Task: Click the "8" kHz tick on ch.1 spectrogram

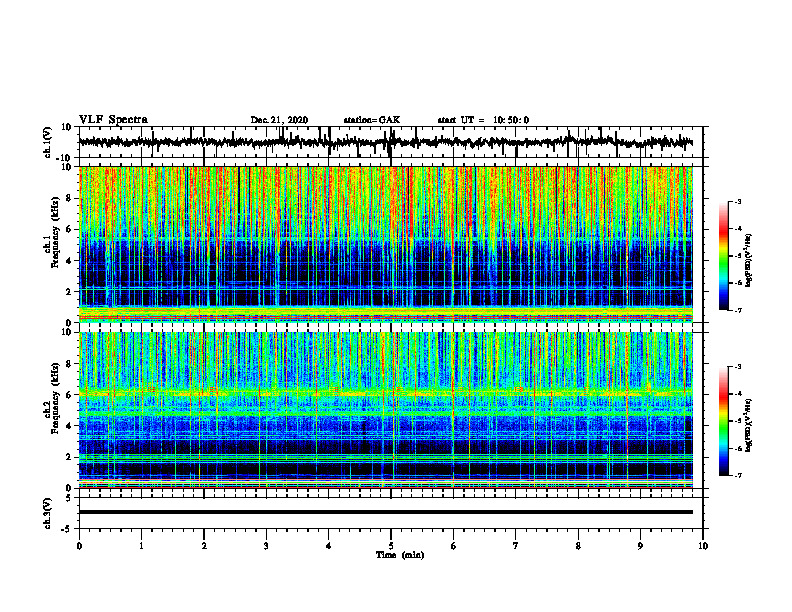Action: point(69,198)
